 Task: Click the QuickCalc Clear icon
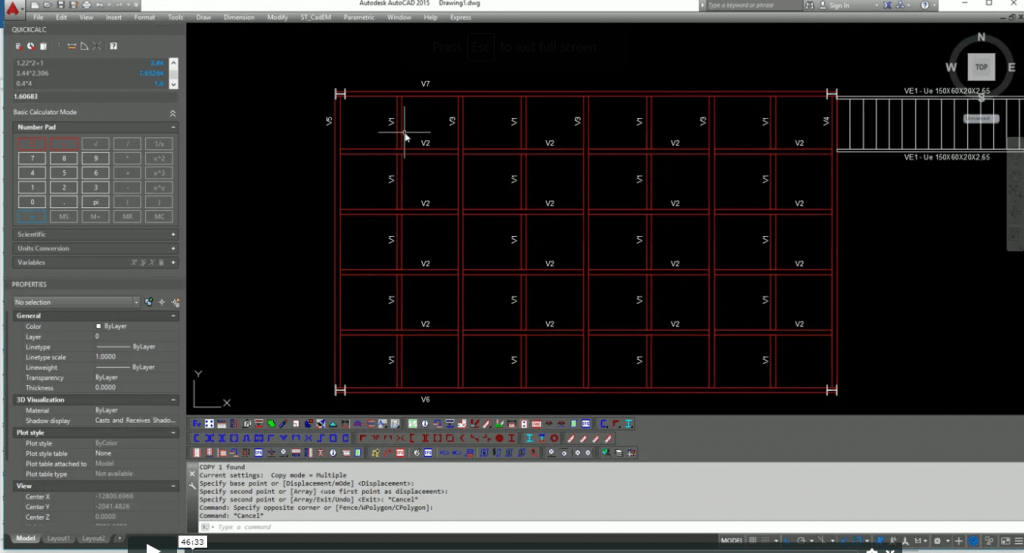[x=18, y=46]
